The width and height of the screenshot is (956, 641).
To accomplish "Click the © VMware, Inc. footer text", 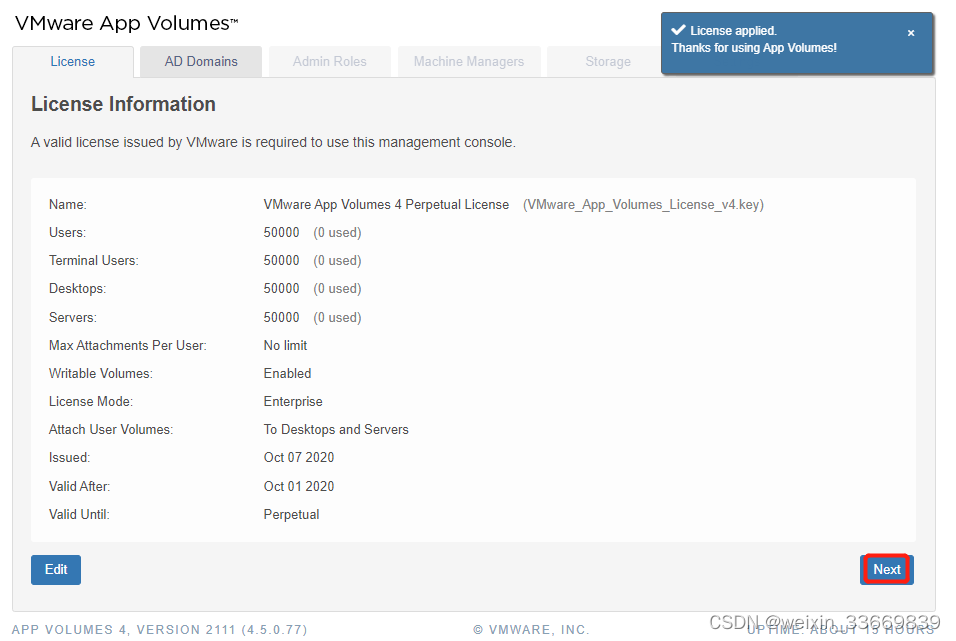I will [x=531, y=630].
